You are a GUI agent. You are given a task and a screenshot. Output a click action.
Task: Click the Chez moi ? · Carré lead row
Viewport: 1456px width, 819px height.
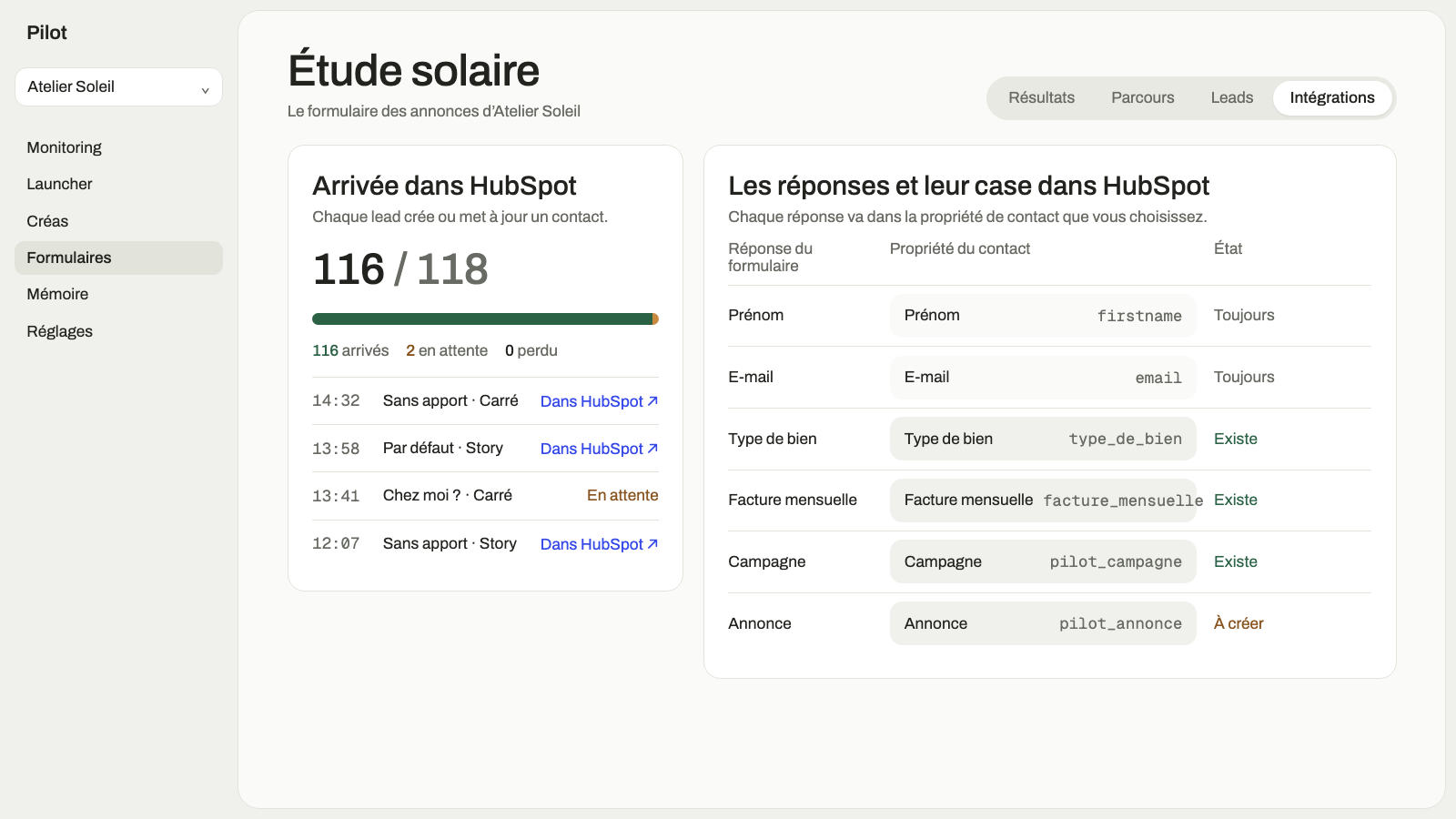click(x=485, y=496)
